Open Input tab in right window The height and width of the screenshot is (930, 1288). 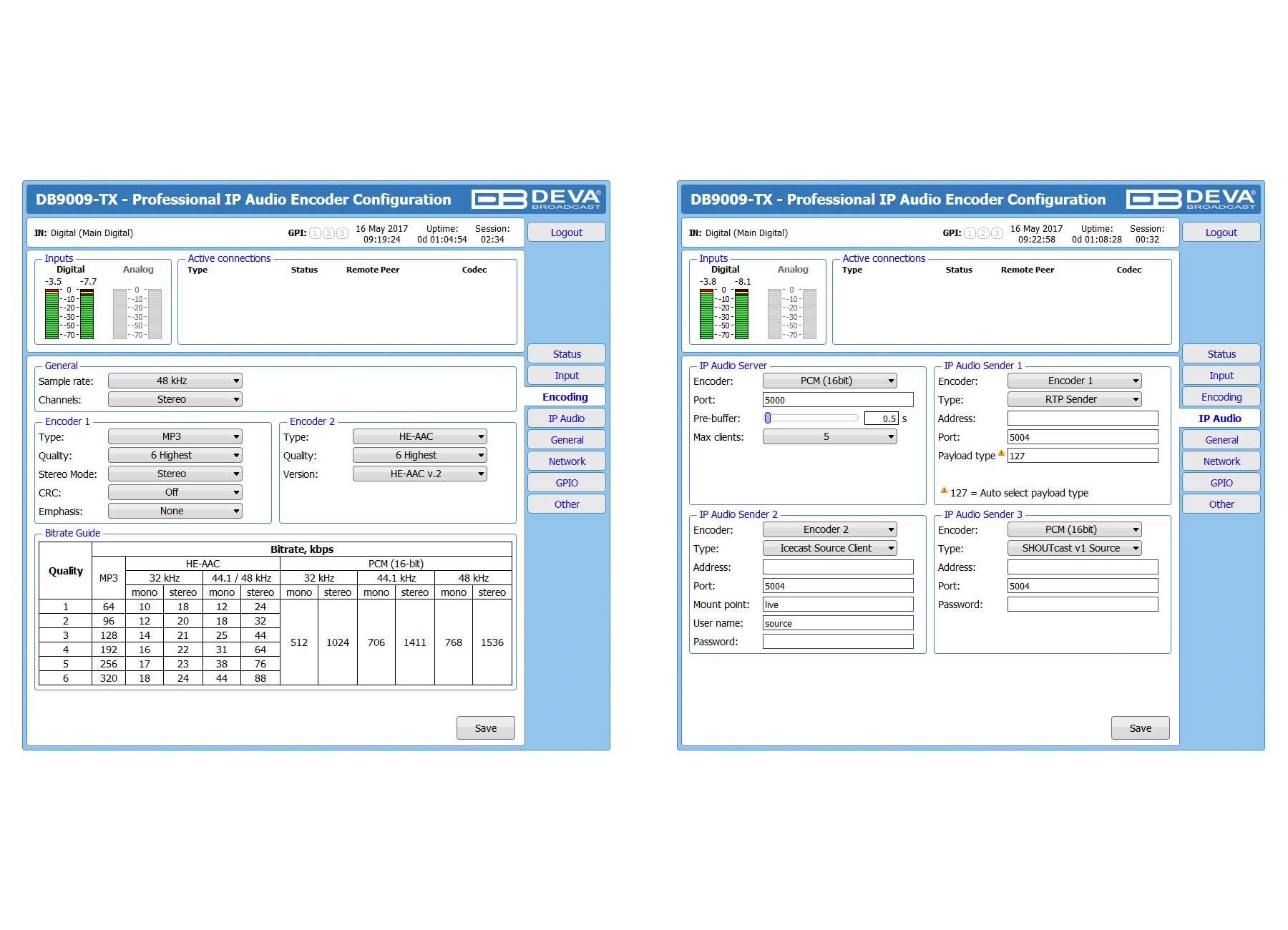(x=1221, y=376)
